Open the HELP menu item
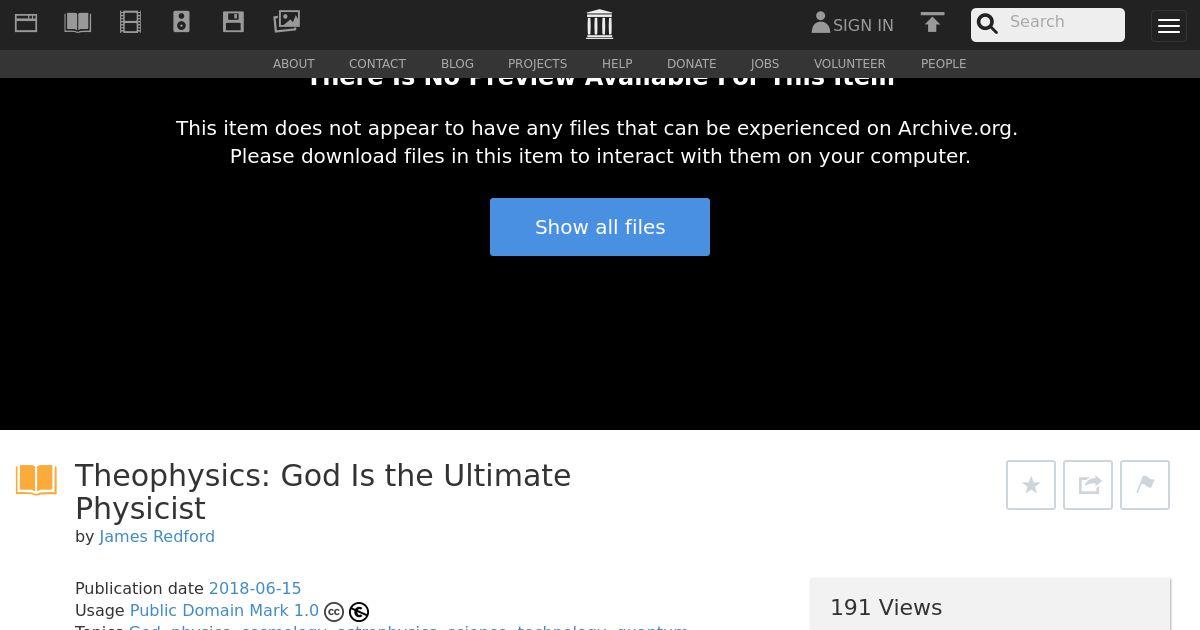 click(x=617, y=64)
